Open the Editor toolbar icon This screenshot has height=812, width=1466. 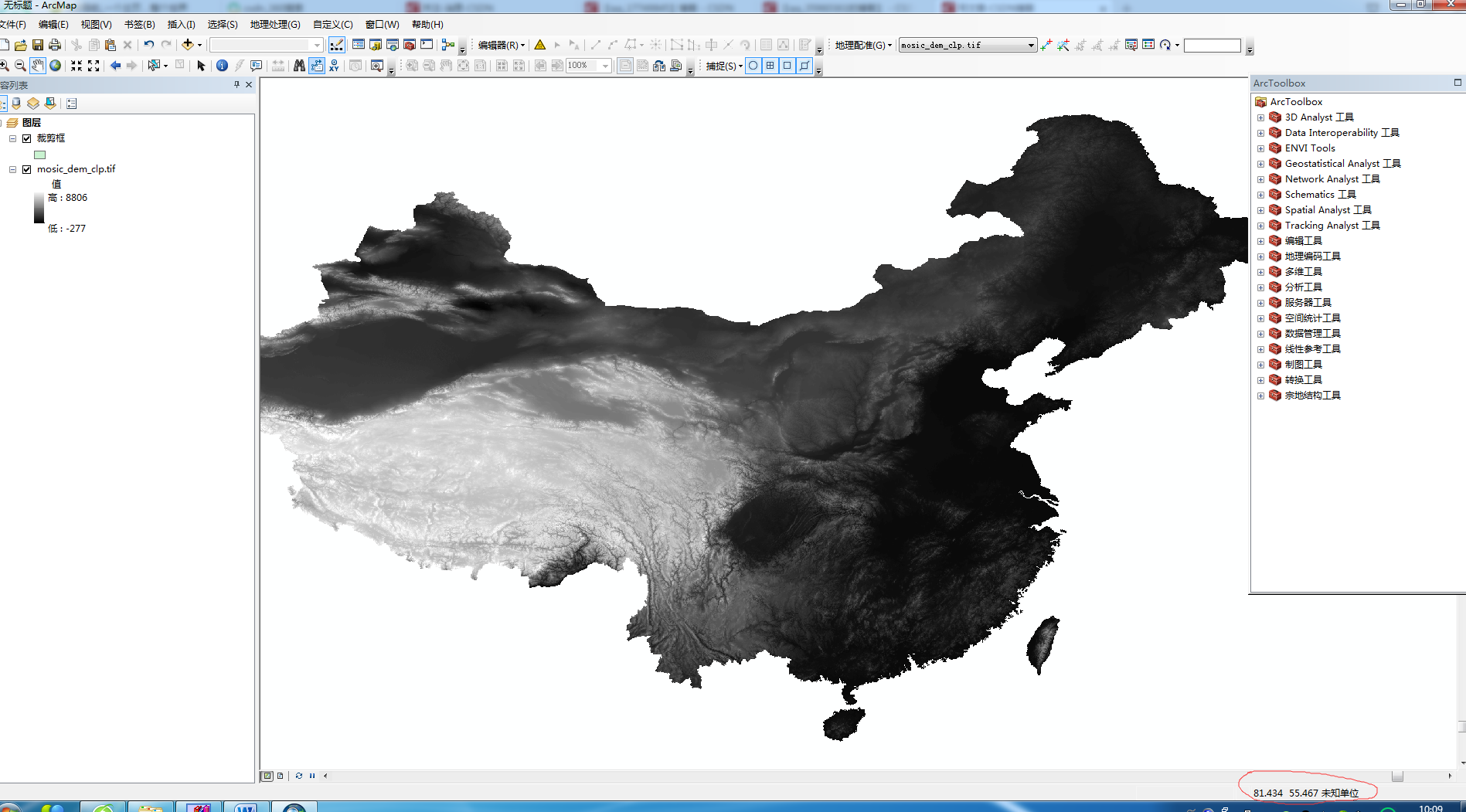tap(337, 46)
